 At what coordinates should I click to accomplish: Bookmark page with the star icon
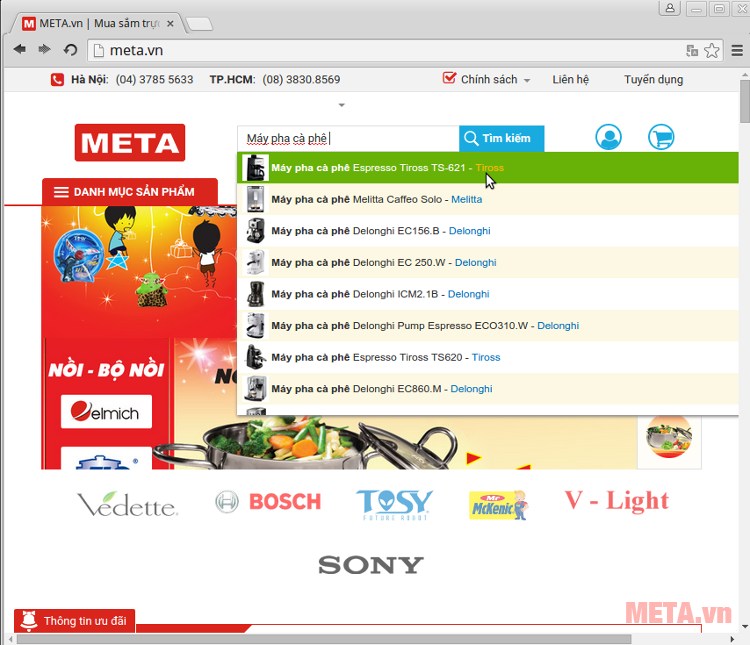(x=712, y=50)
